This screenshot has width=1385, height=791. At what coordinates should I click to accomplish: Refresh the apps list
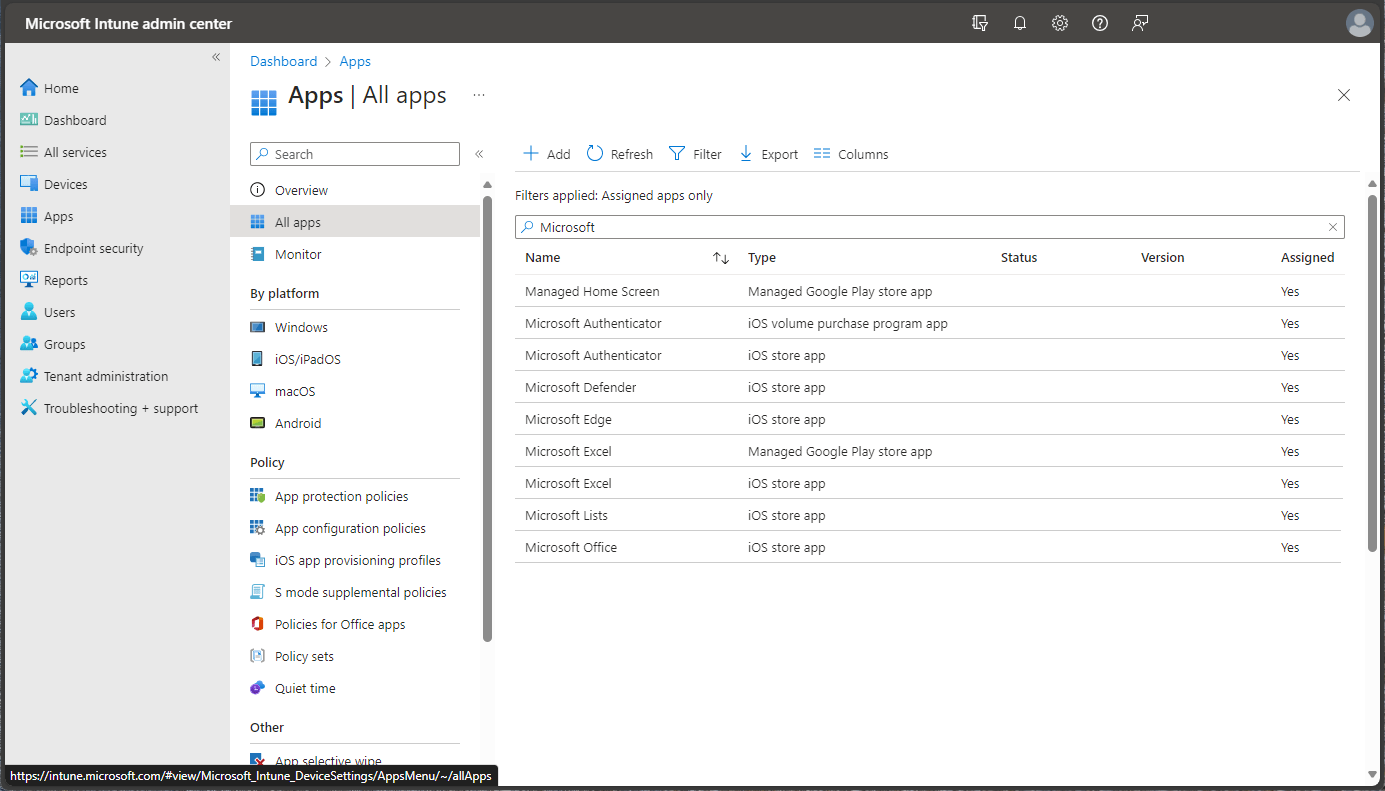[x=619, y=153]
